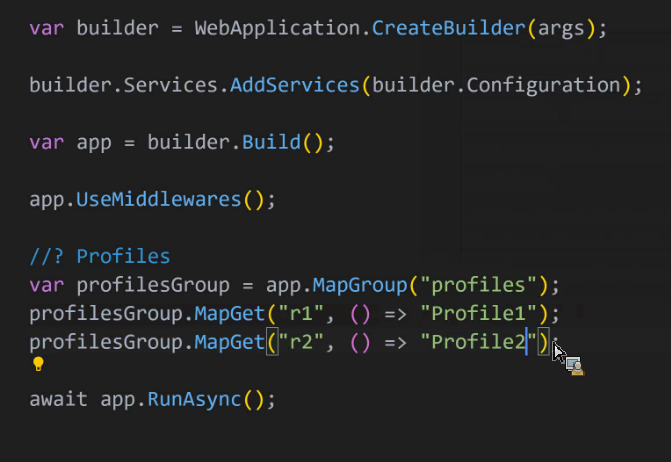This screenshot has height=462, width=671.
Task: Click the "r2" route string
Action: 301,342
